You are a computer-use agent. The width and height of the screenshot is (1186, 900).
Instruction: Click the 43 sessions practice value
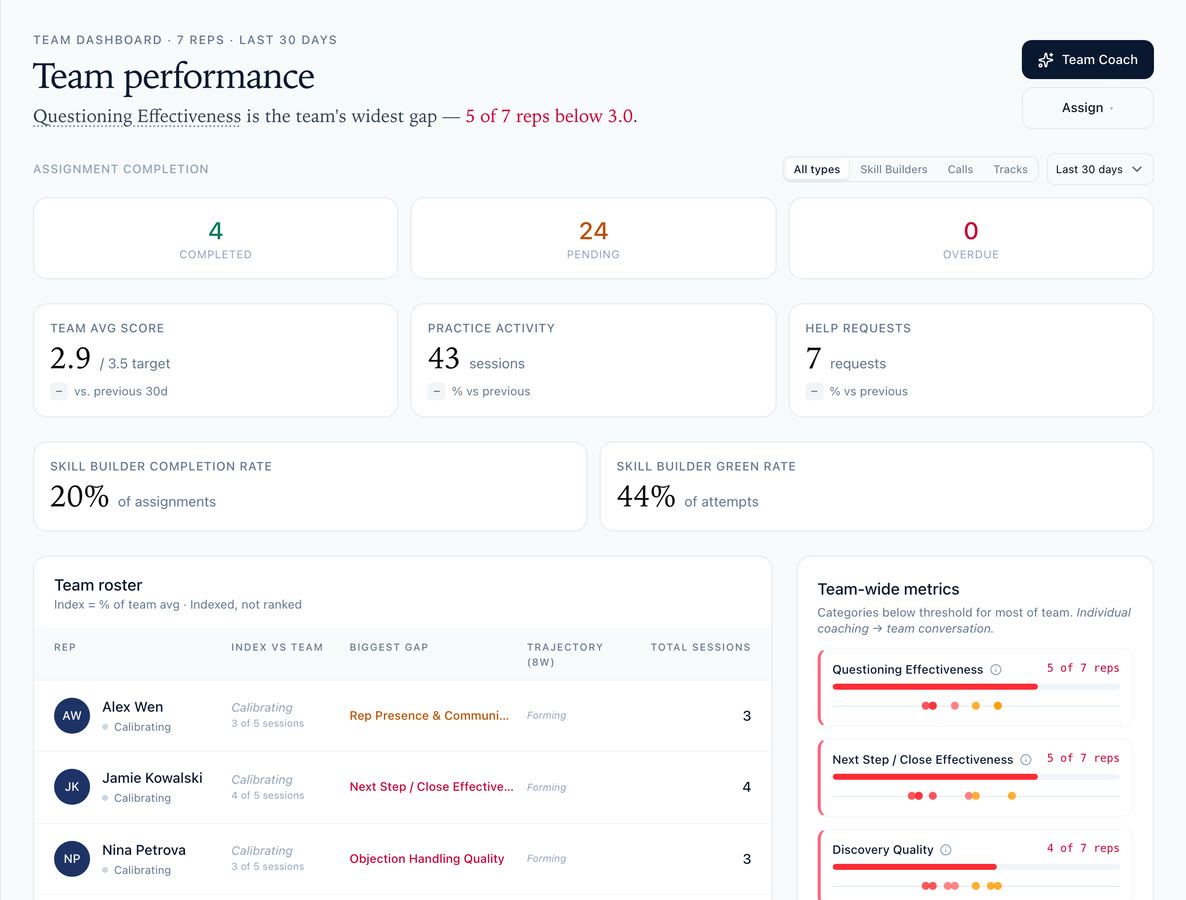(443, 358)
